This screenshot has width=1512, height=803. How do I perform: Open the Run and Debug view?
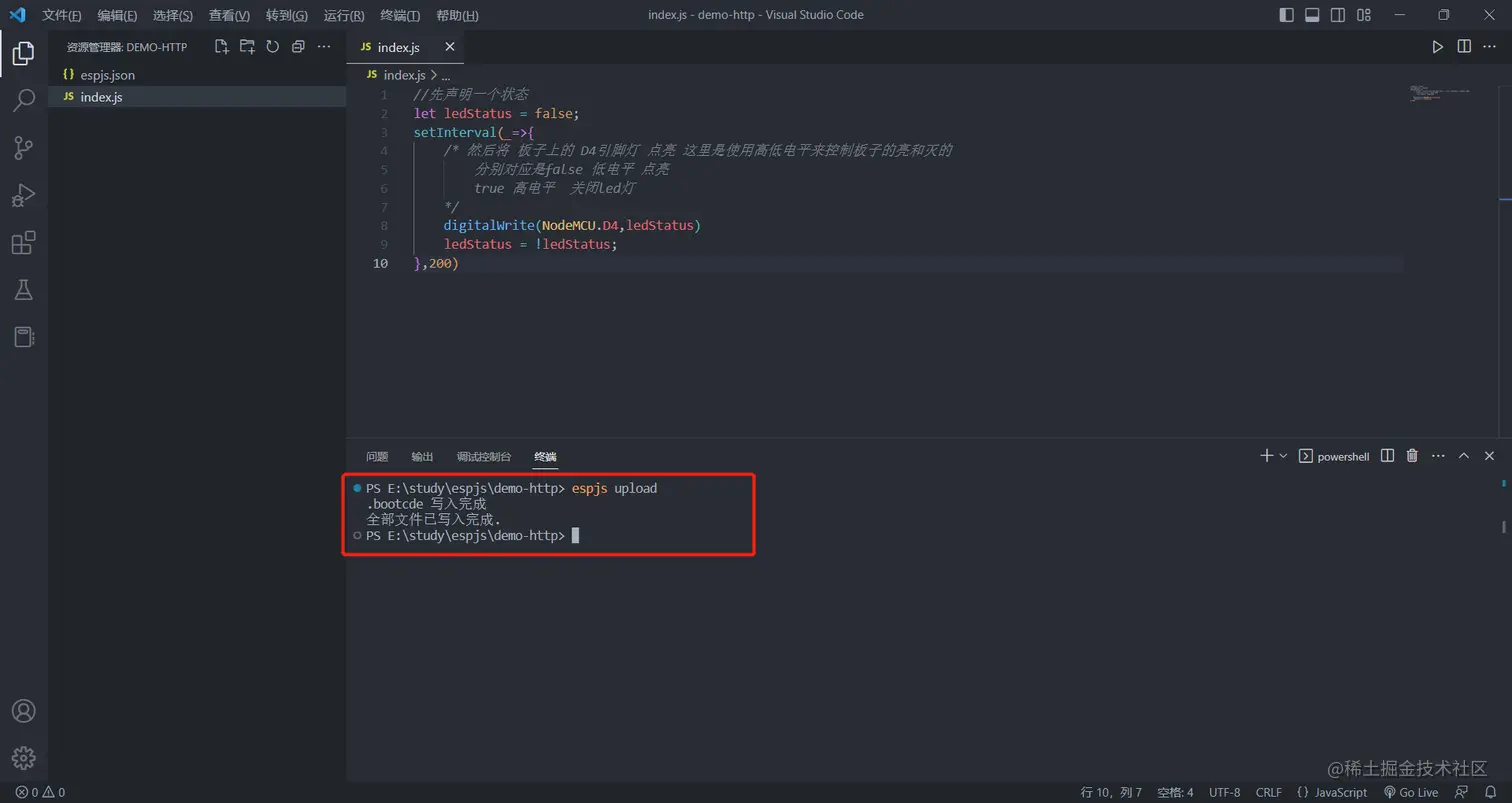(x=23, y=195)
